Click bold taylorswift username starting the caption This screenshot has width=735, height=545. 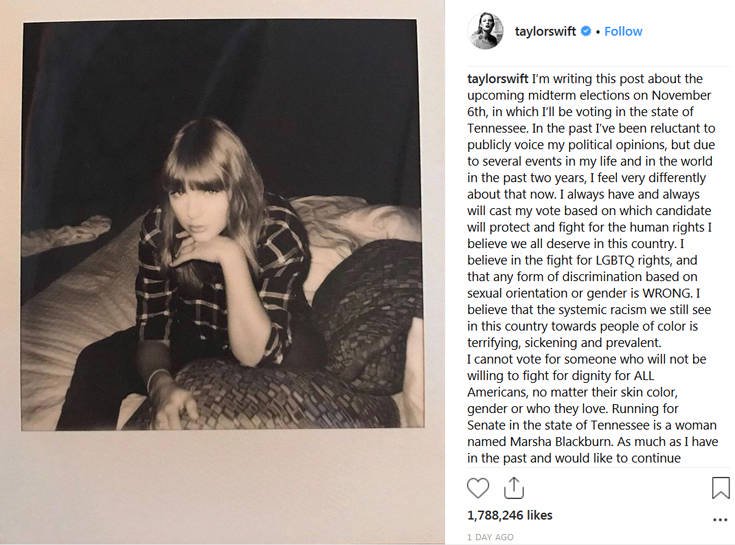502,79
